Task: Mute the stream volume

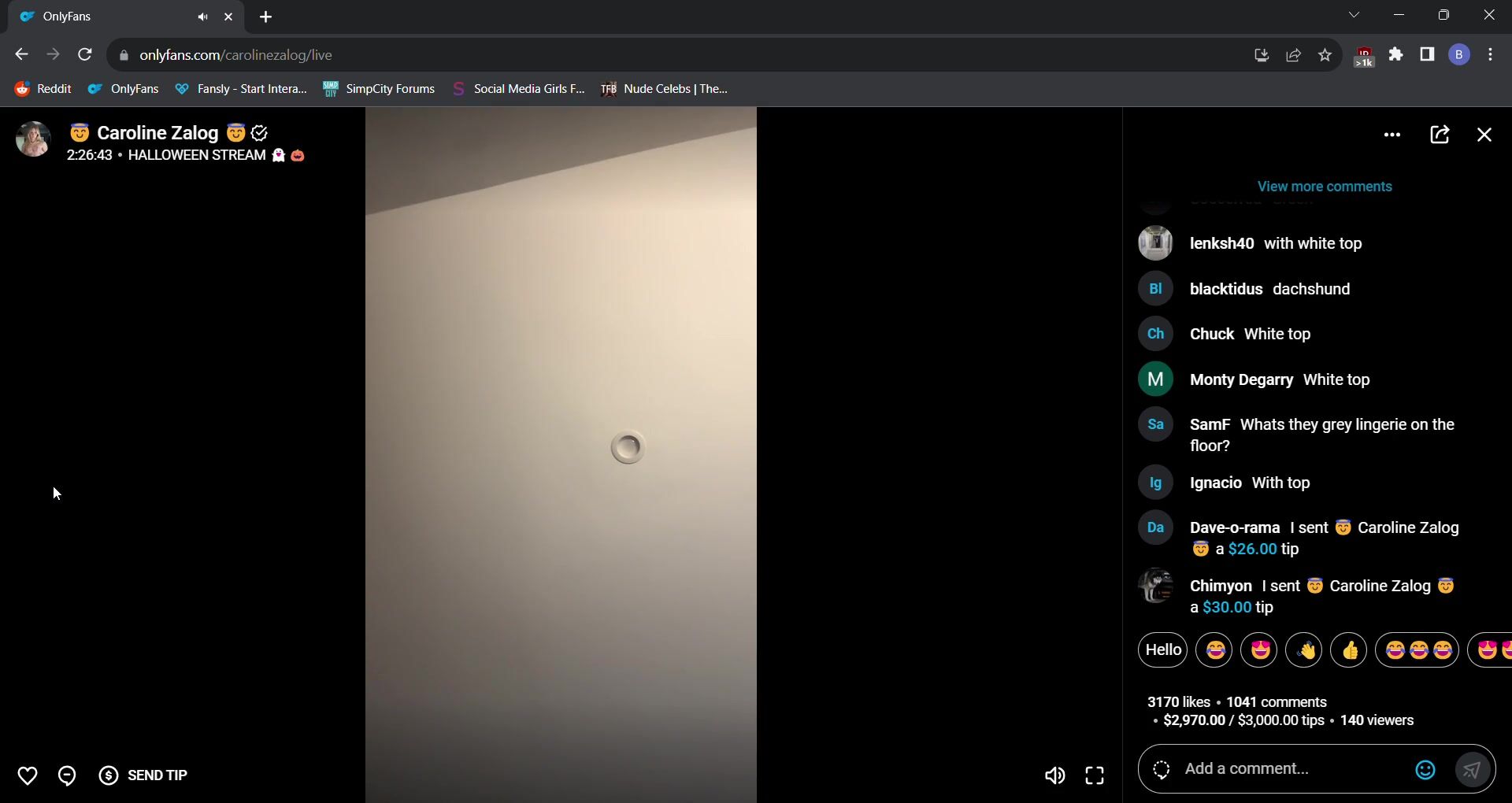Action: click(1054, 775)
